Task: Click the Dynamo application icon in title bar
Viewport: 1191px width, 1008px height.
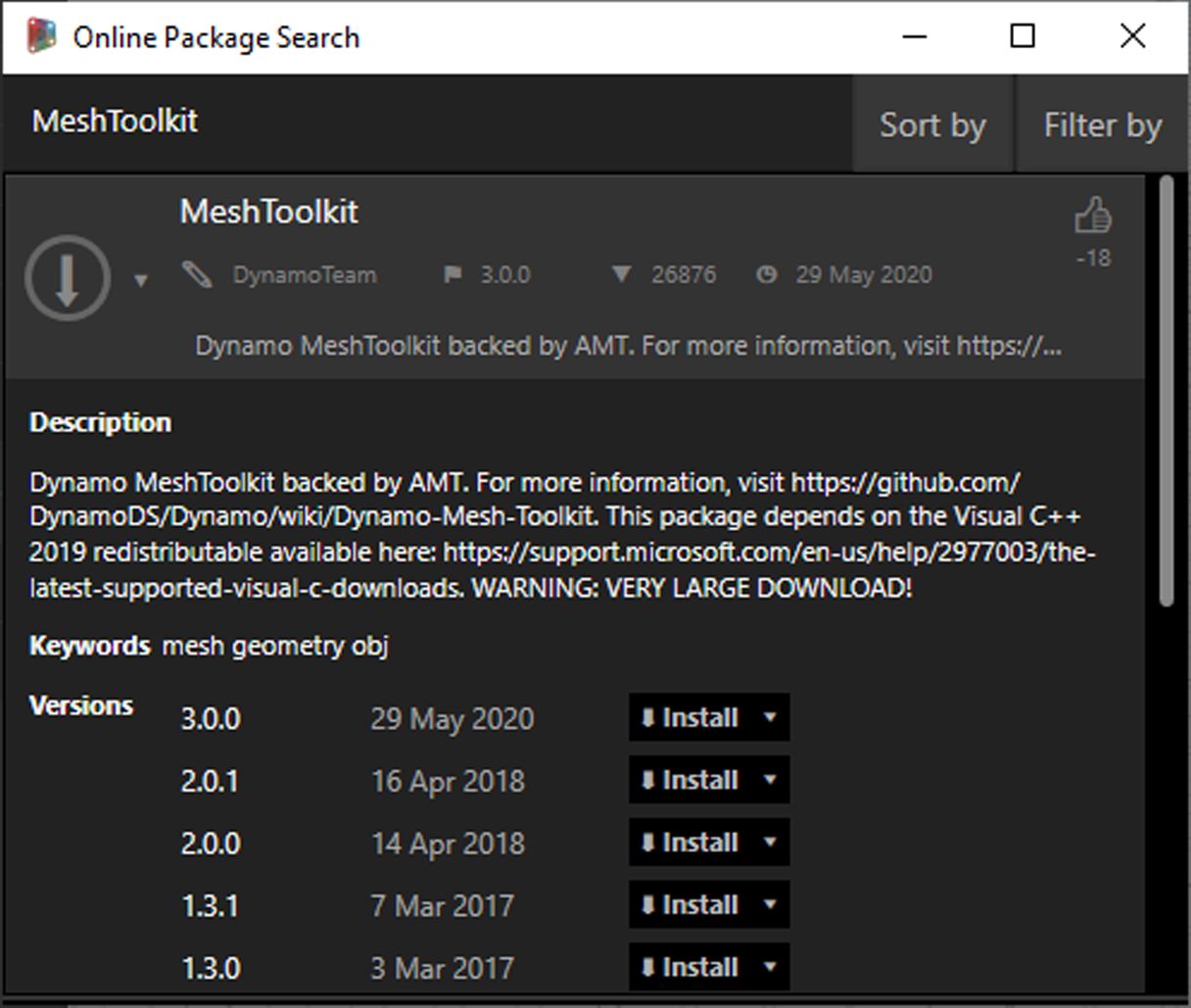Action: (41, 35)
